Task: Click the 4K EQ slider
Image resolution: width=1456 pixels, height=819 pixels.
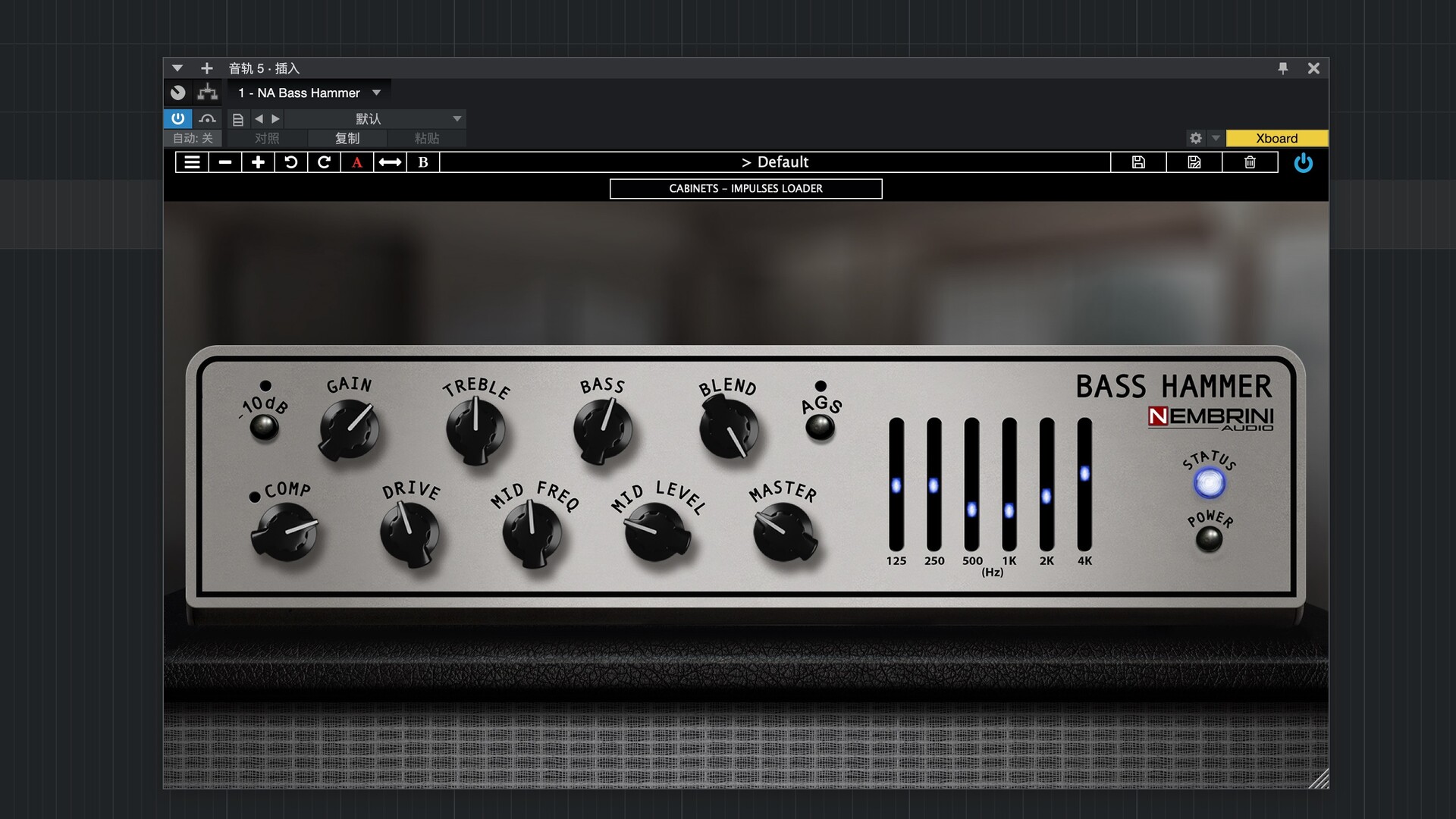Action: (x=1084, y=485)
